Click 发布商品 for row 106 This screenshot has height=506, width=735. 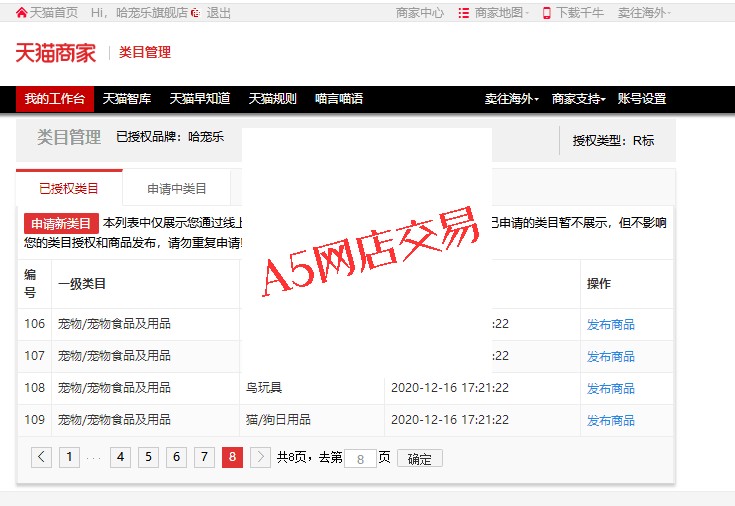click(x=610, y=325)
